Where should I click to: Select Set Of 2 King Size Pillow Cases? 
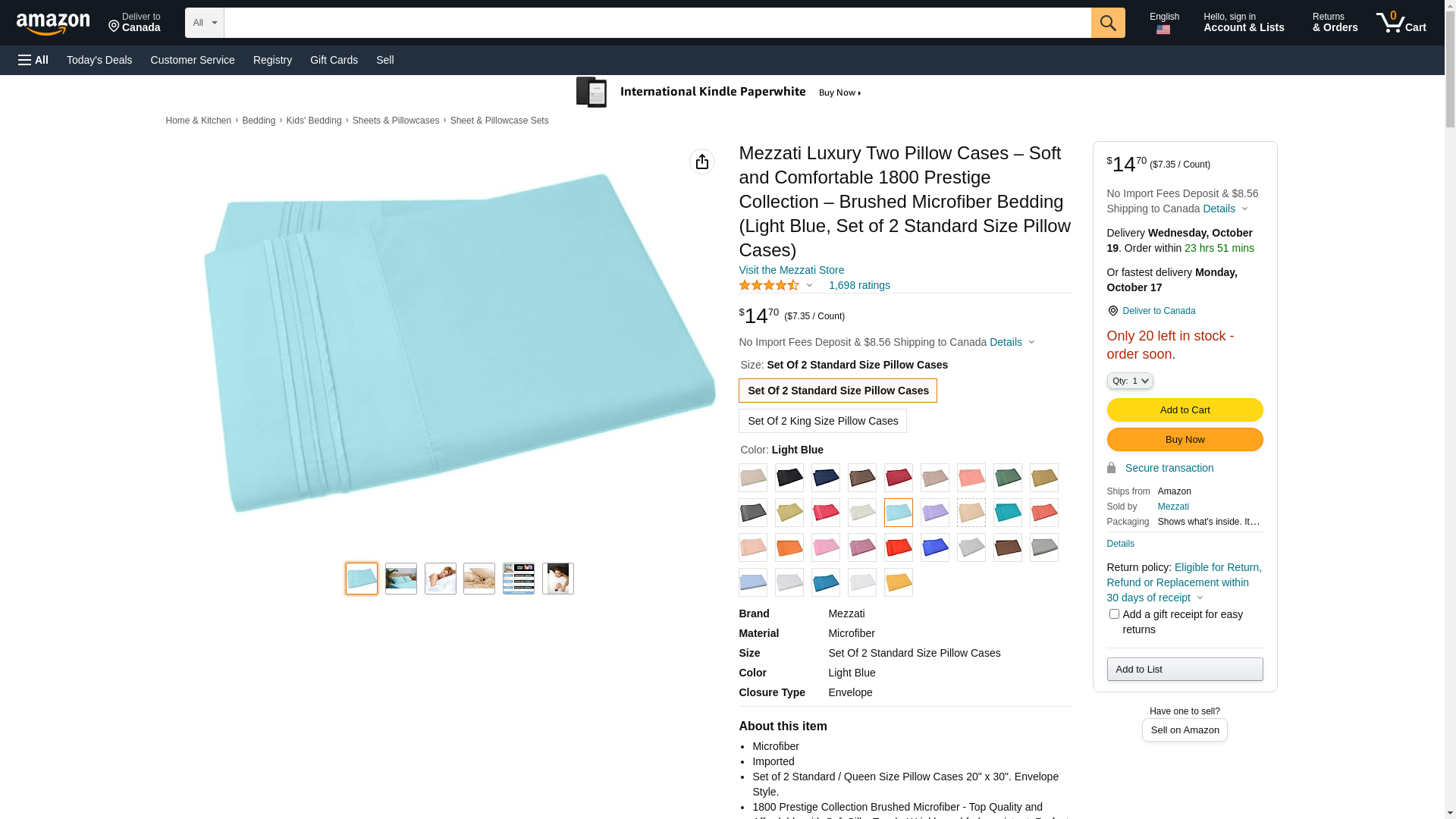(823, 421)
